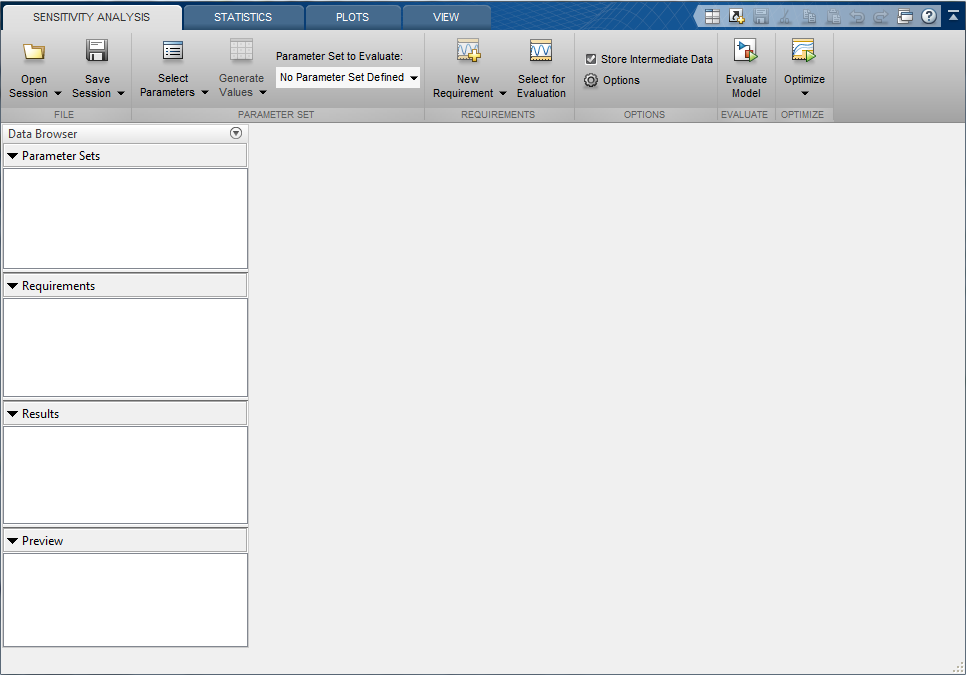Click the help question mark icon
Viewport: 966px width, 675px height.
(x=928, y=17)
